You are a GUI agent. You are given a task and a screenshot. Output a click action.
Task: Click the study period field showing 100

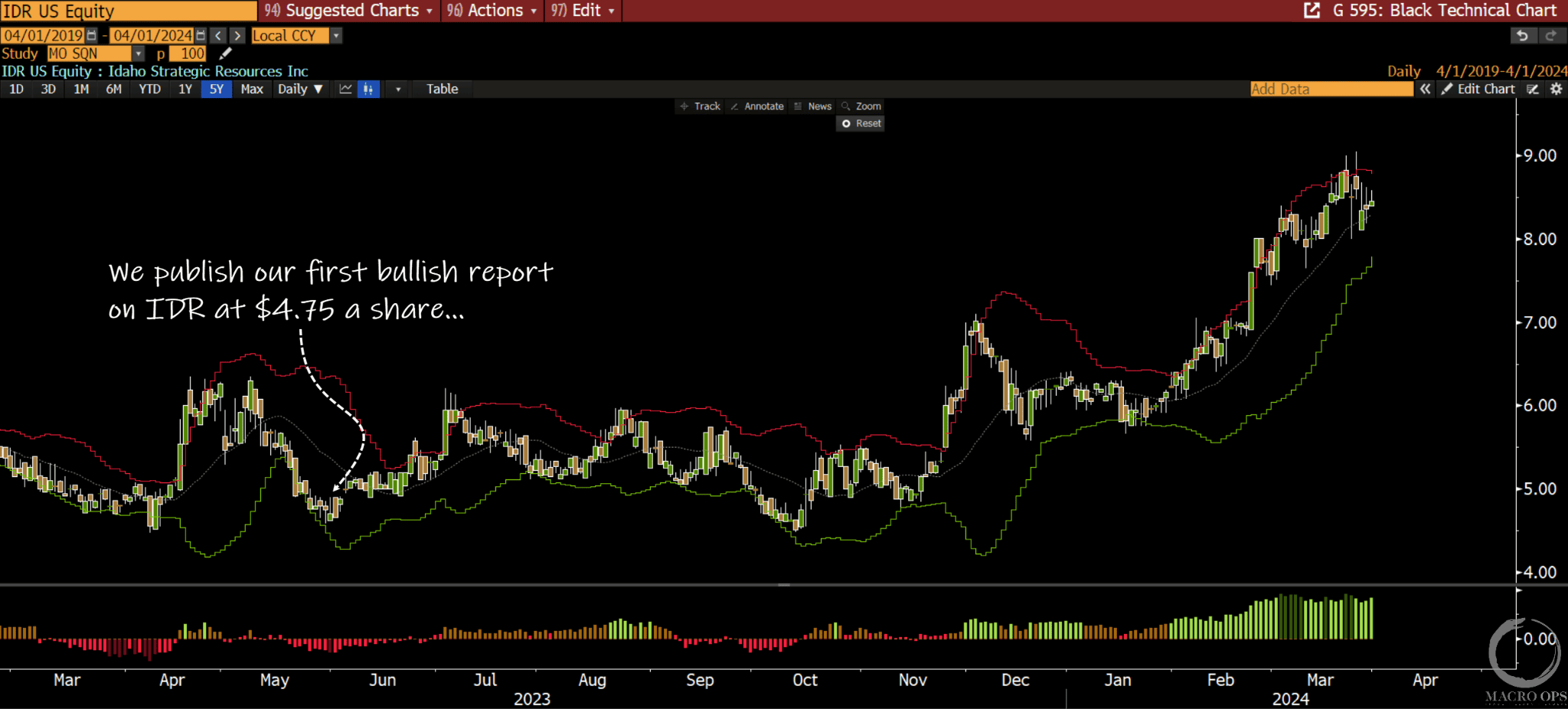[188, 54]
